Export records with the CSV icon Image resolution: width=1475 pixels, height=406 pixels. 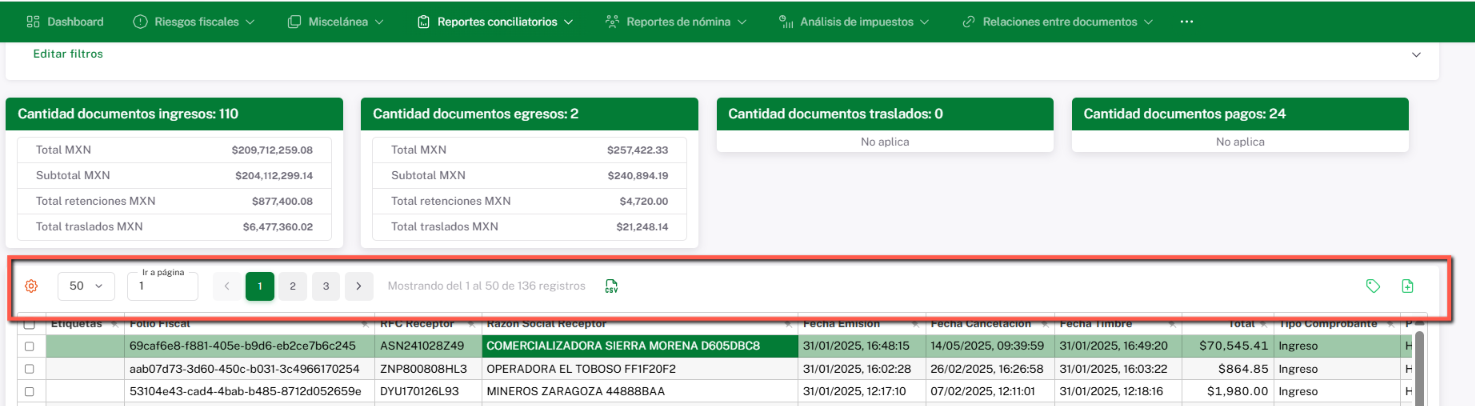(611, 286)
